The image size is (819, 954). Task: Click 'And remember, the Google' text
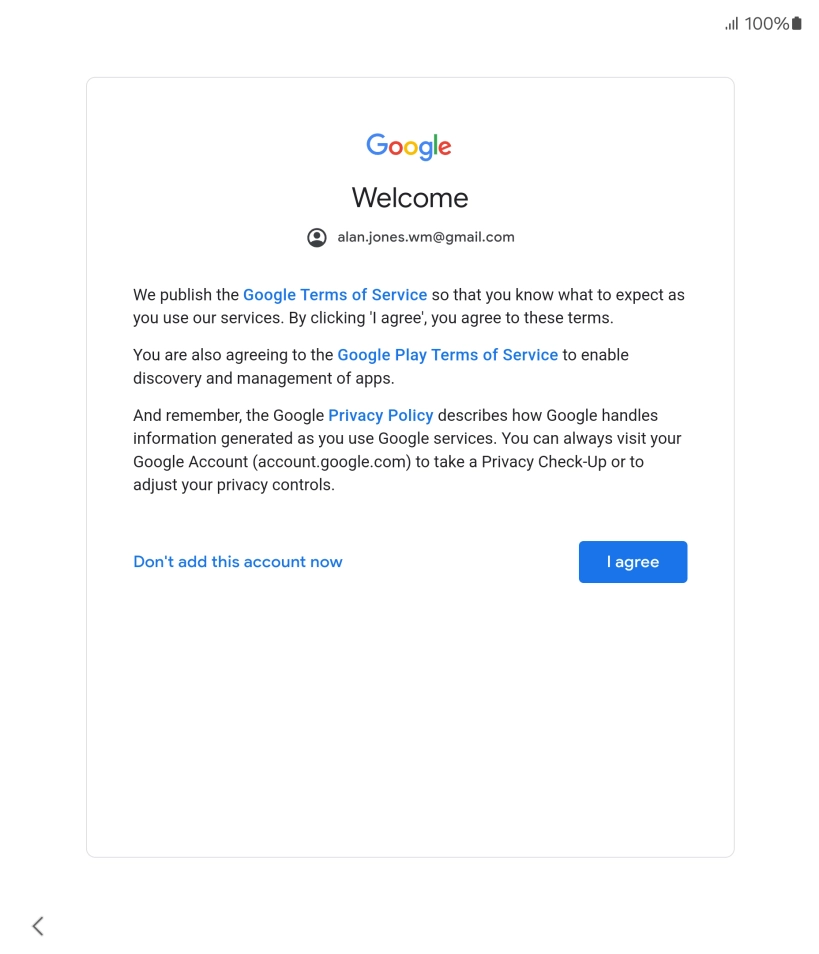pyautogui.click(x=228, y=416)
